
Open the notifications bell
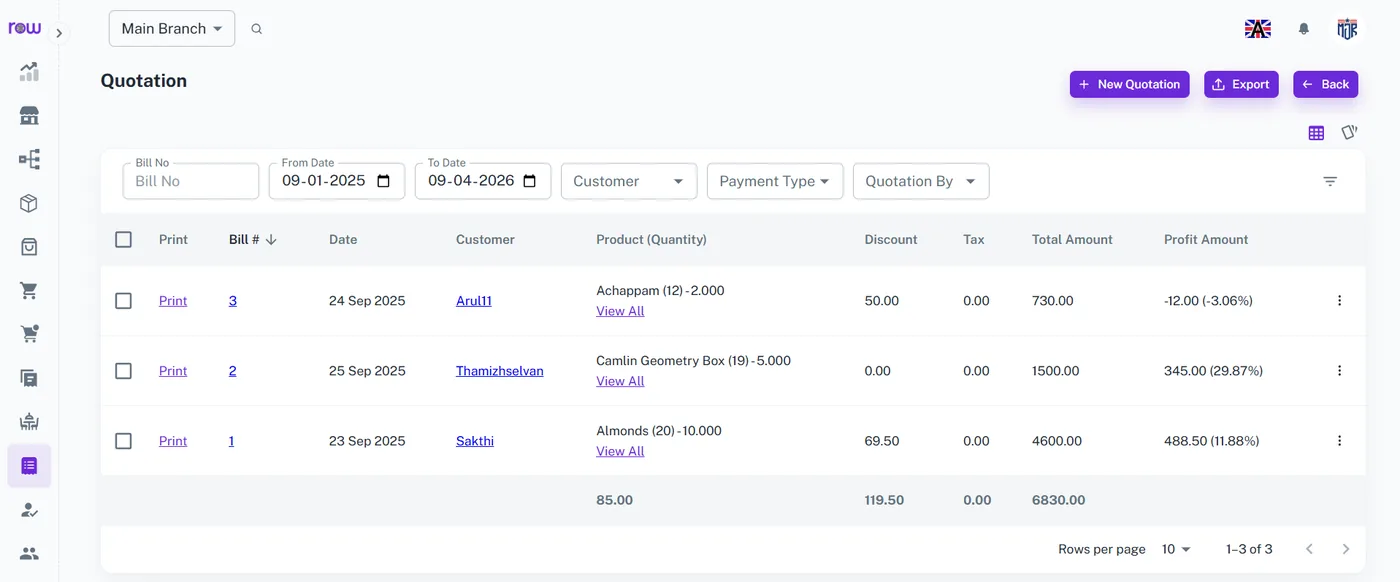click(x=1304, y=29)
